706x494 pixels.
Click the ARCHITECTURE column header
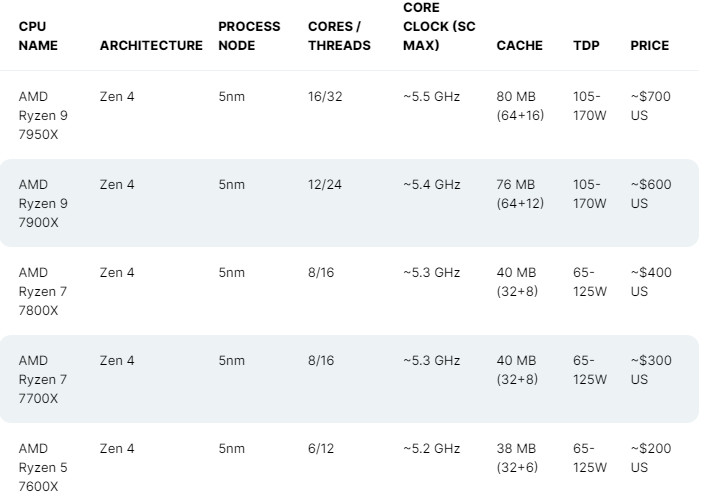[151, 45]
